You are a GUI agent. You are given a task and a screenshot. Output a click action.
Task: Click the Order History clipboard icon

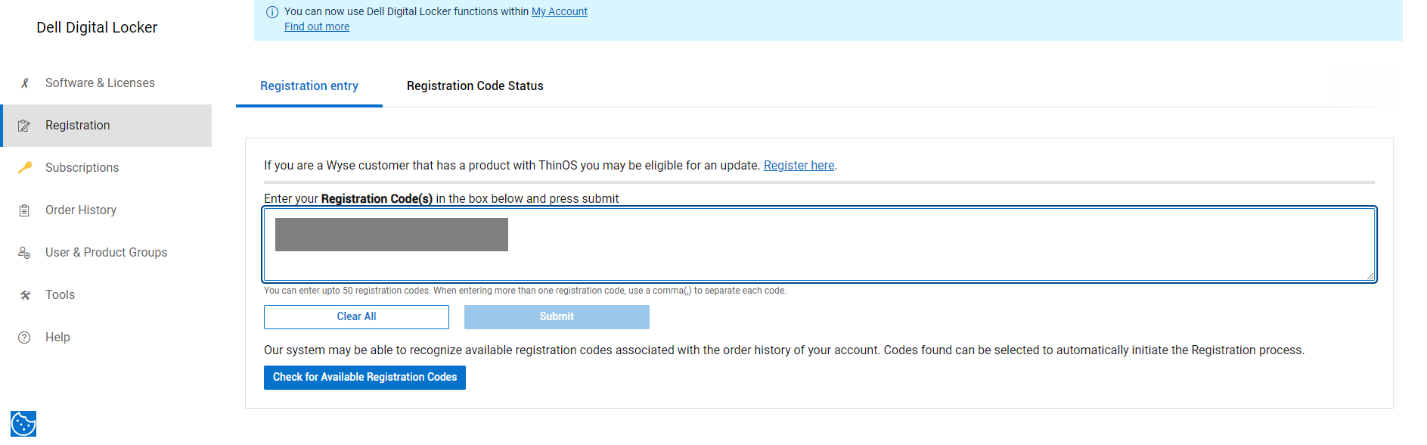coord(24,210)
